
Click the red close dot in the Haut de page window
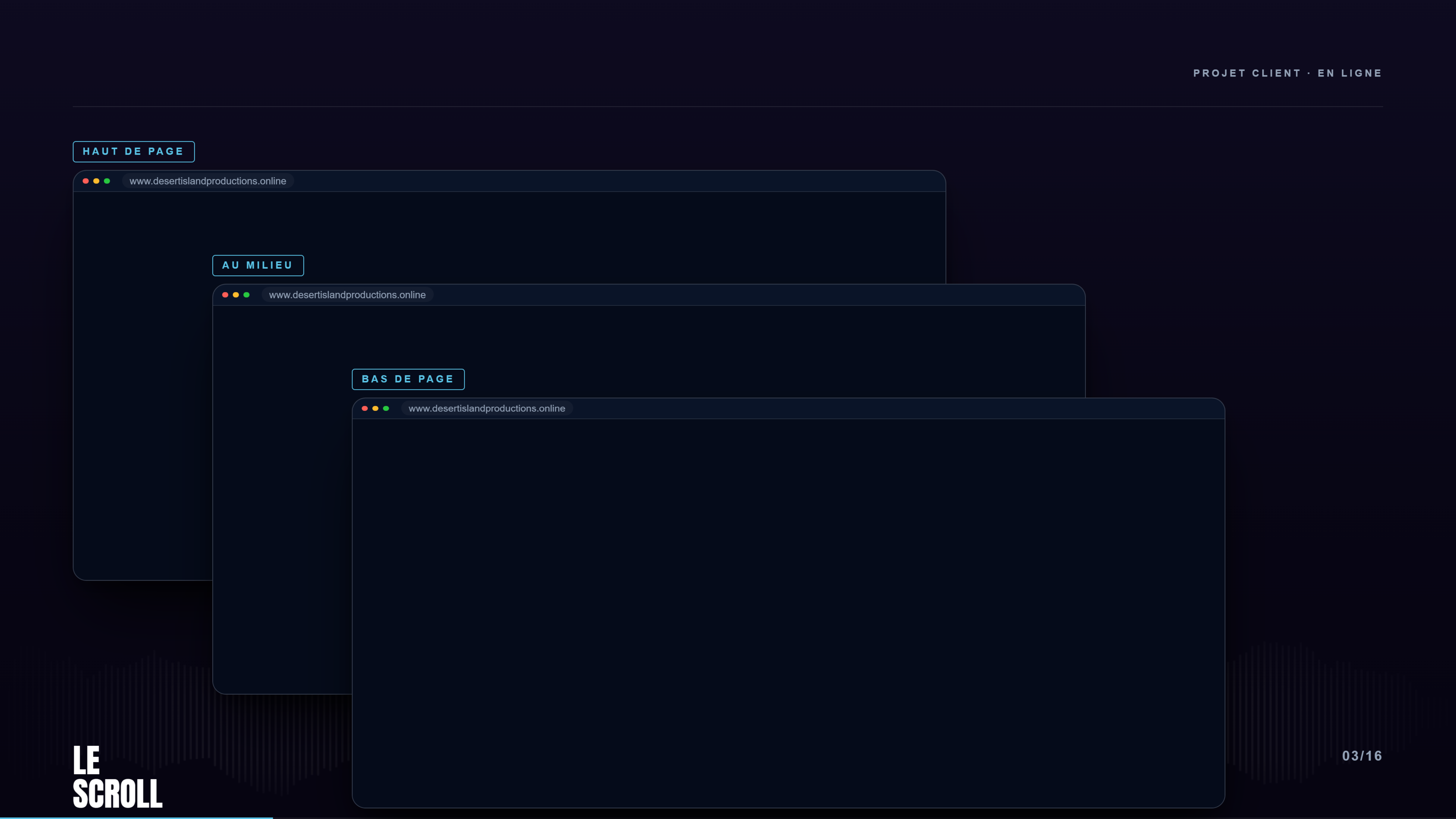(86, 181)
